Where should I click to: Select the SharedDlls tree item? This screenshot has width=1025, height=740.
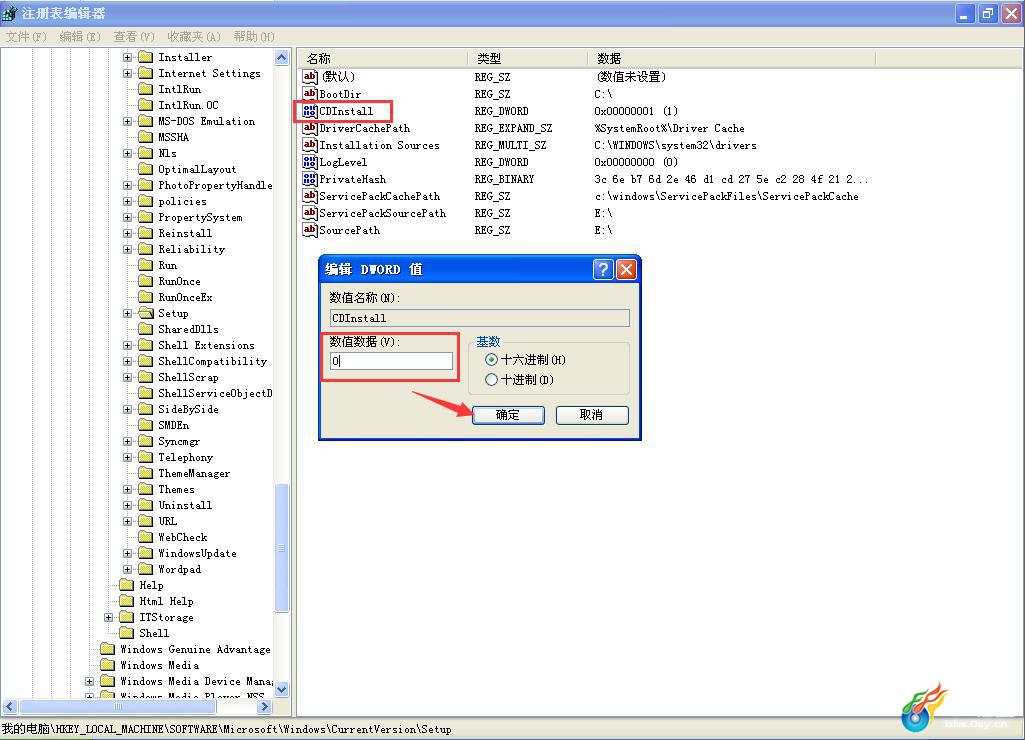point(188,329)
